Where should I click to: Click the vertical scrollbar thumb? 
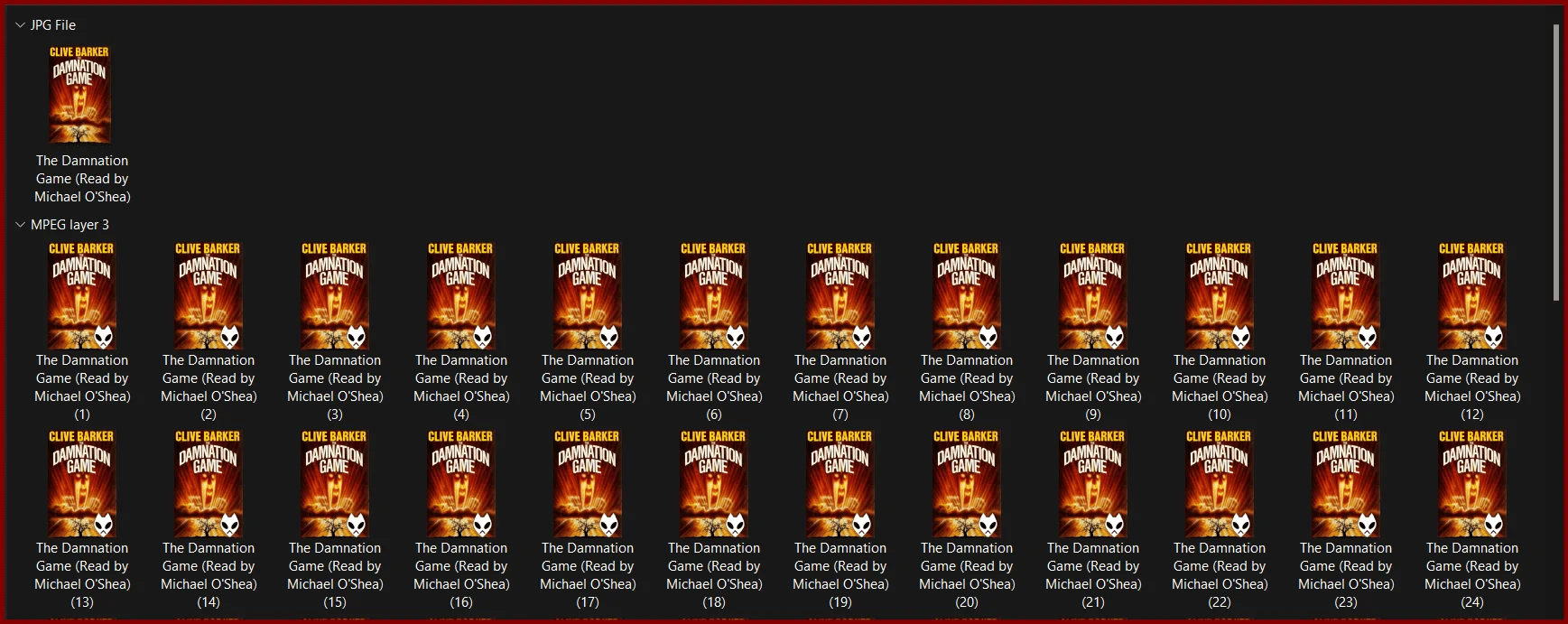[1556, 163]
